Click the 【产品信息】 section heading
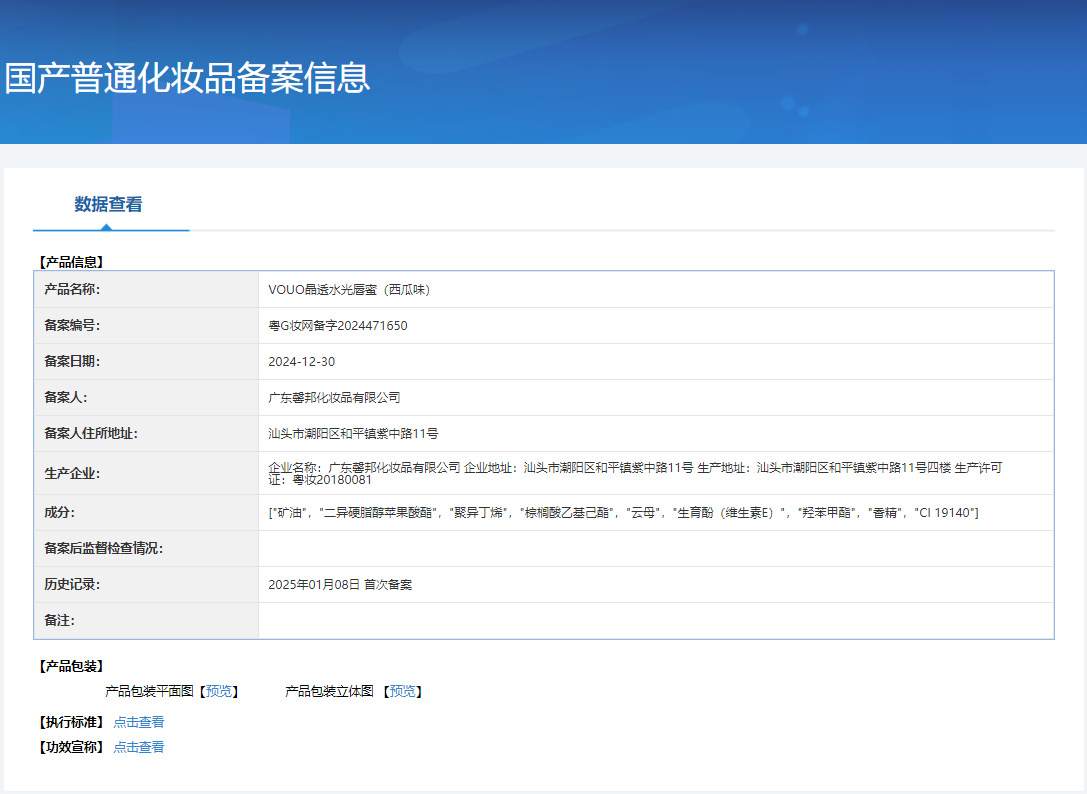The width and height of the screenshot is (1087, 794). [71, 262]
